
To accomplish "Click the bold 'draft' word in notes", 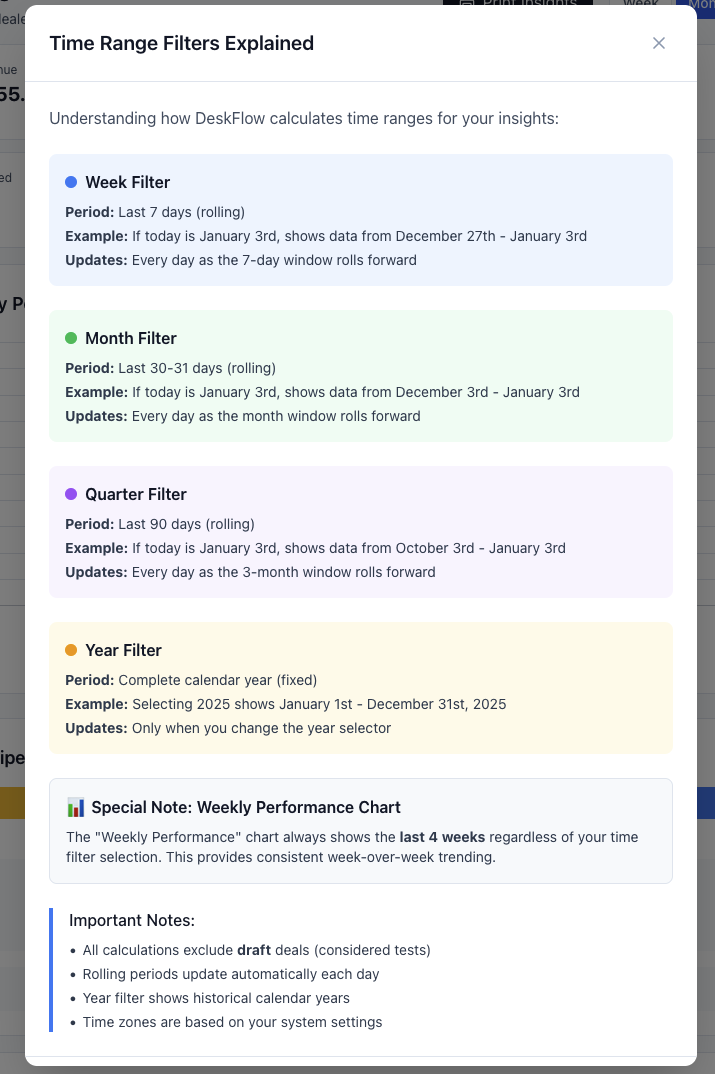I will pyautogui.click(x=255, y=950).
